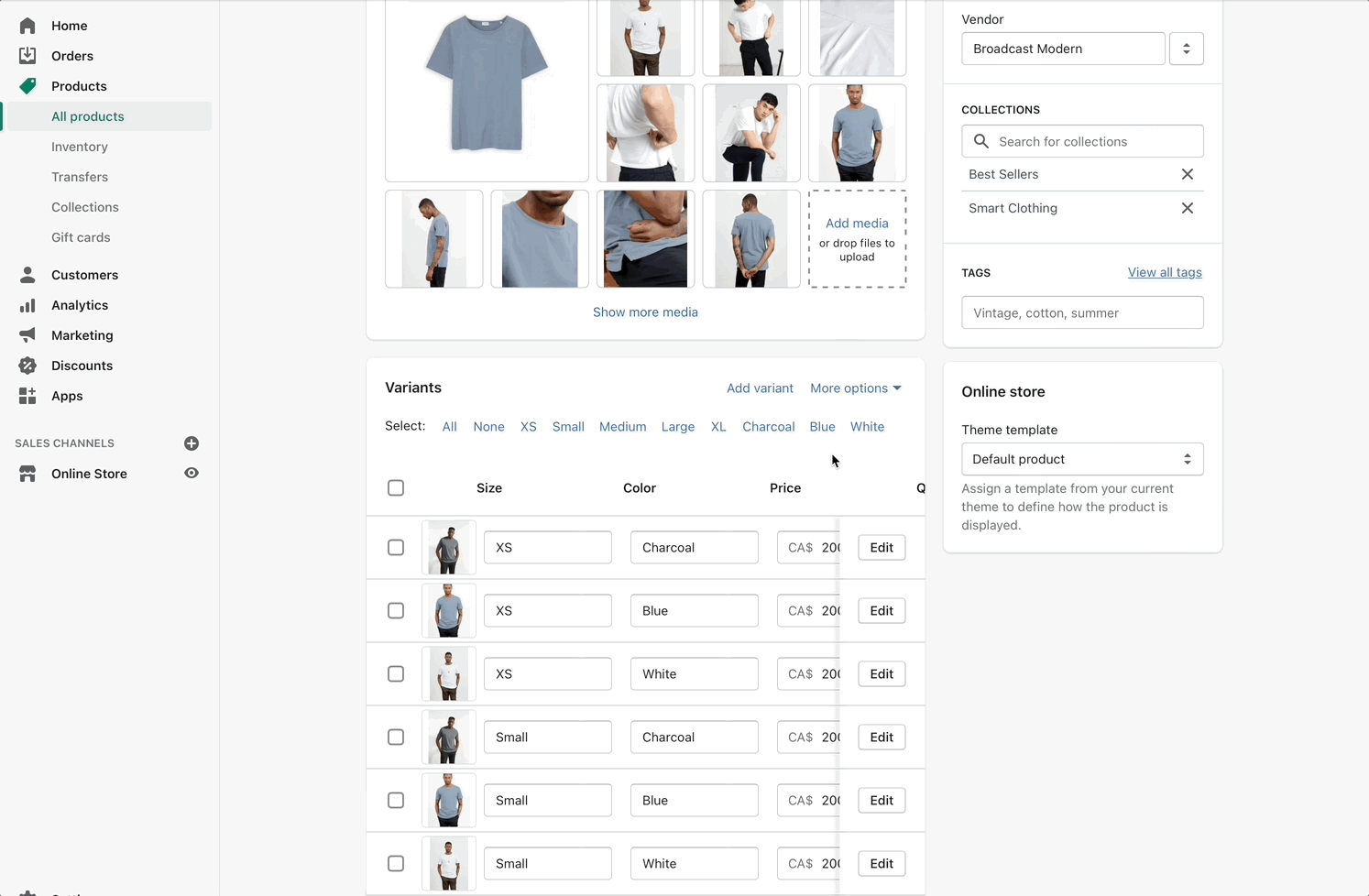
Task: Go to Inventory in sidebar
Action: [x=80, y=147]
